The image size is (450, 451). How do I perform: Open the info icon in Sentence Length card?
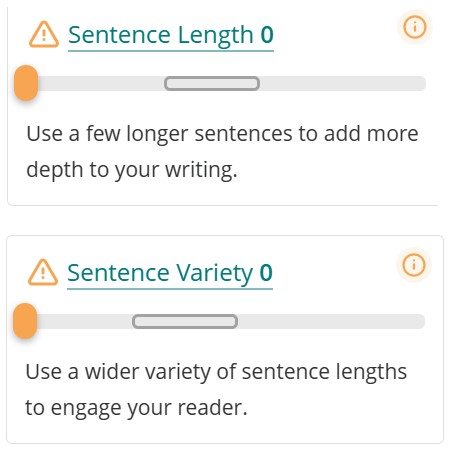click(x=415, y=27)
